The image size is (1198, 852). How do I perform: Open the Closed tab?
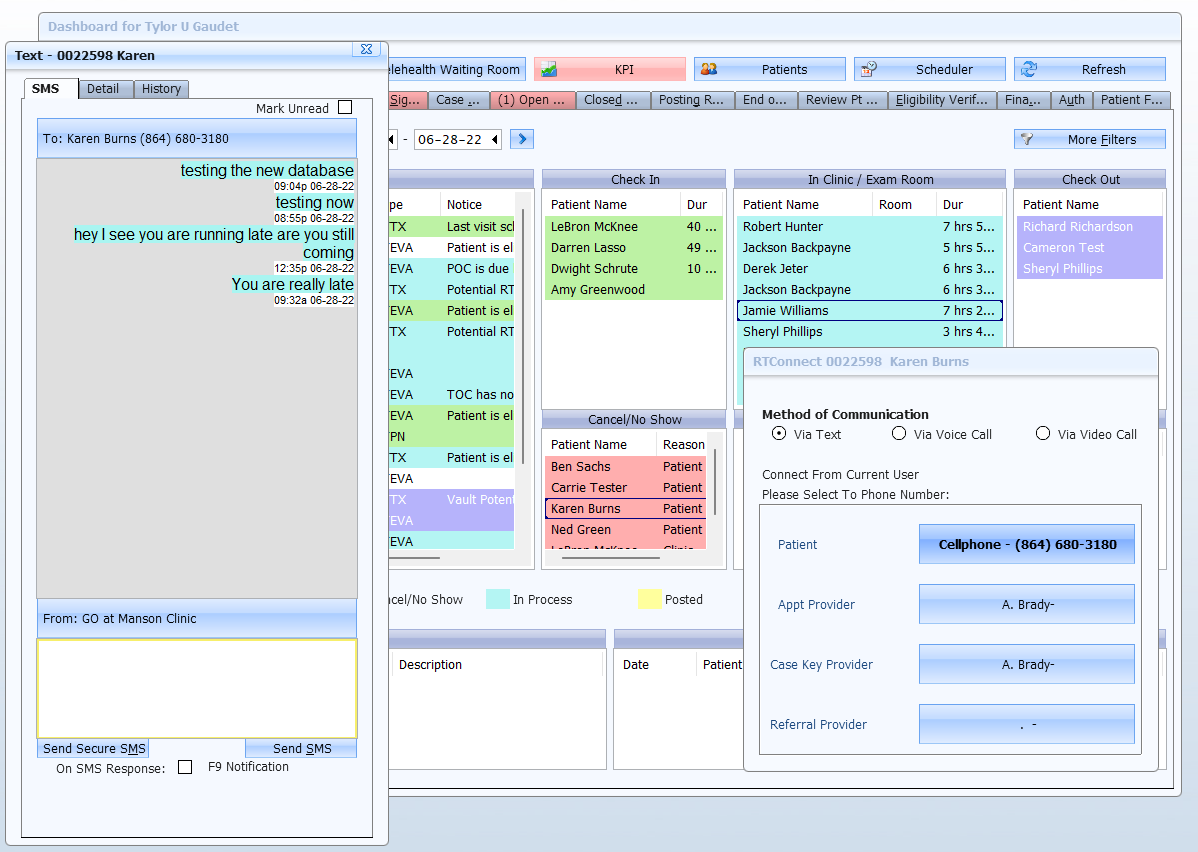pyautogui.click(x=611, y=100)
